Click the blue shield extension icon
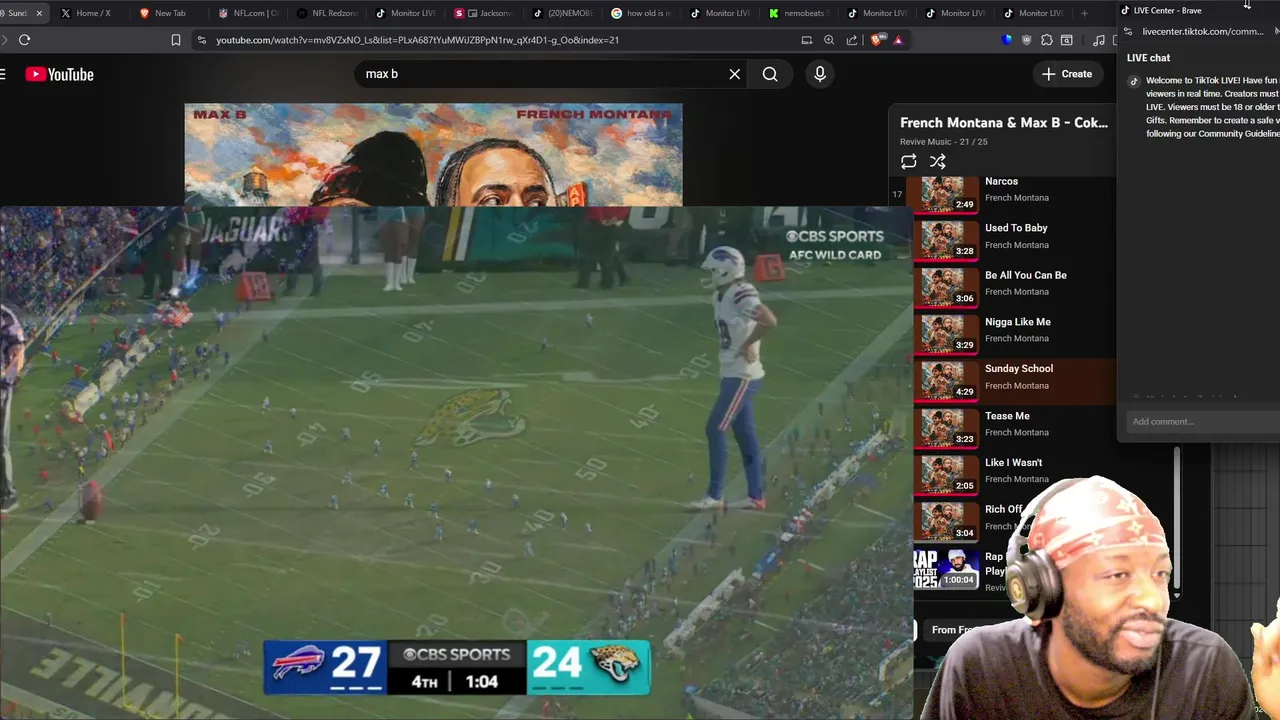Screen dimensions: 1280x720 pyautogui.click(x=1006, y=40)
